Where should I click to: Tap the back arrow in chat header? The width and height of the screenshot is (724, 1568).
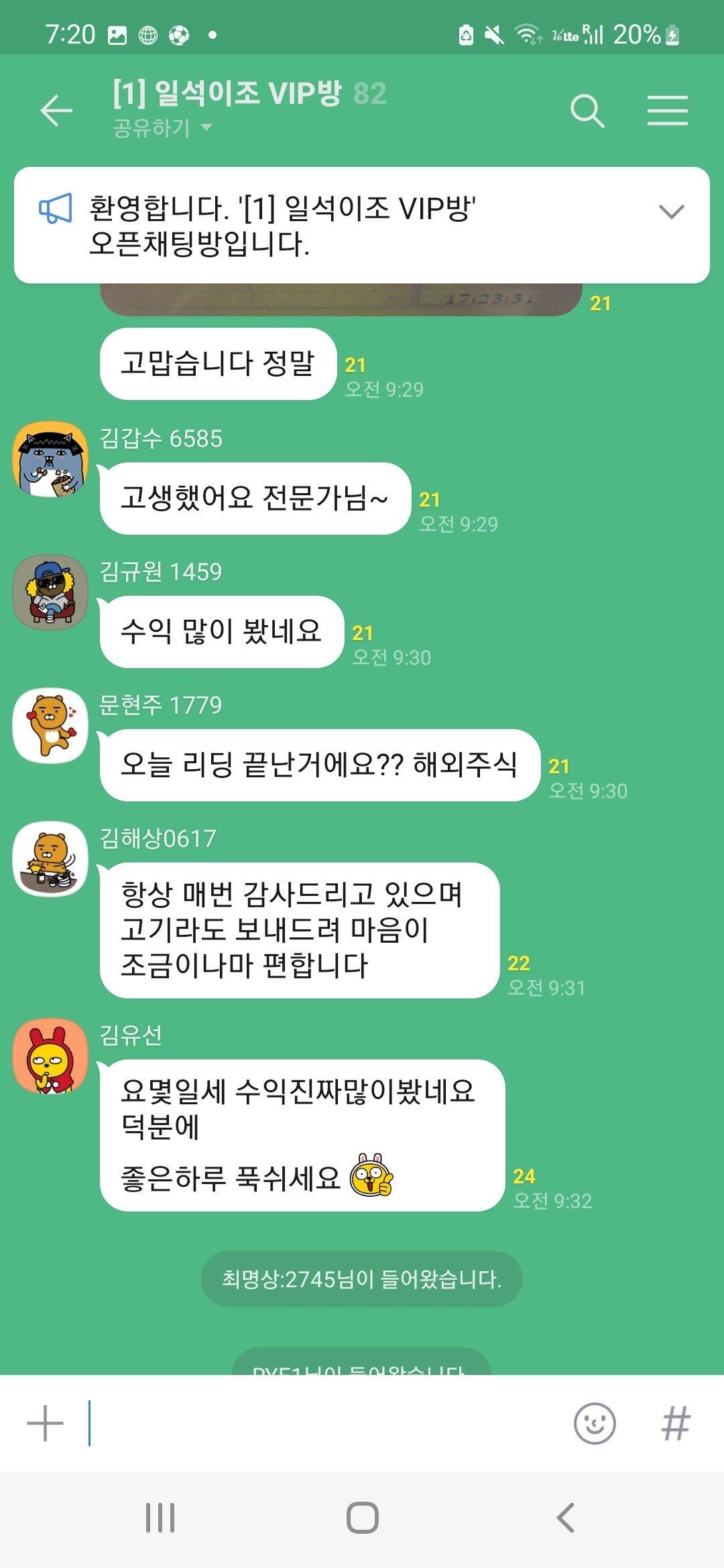pos(56,111)
